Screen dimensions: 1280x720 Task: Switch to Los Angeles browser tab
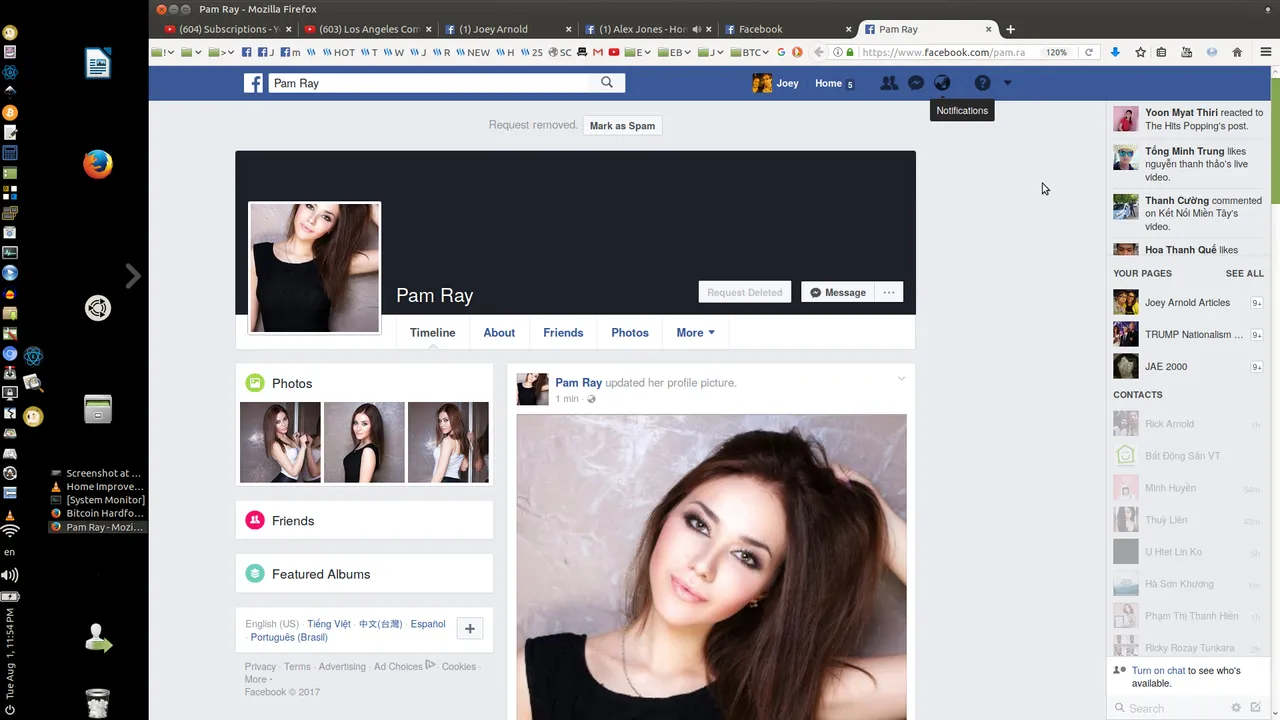tap(367, 29)
